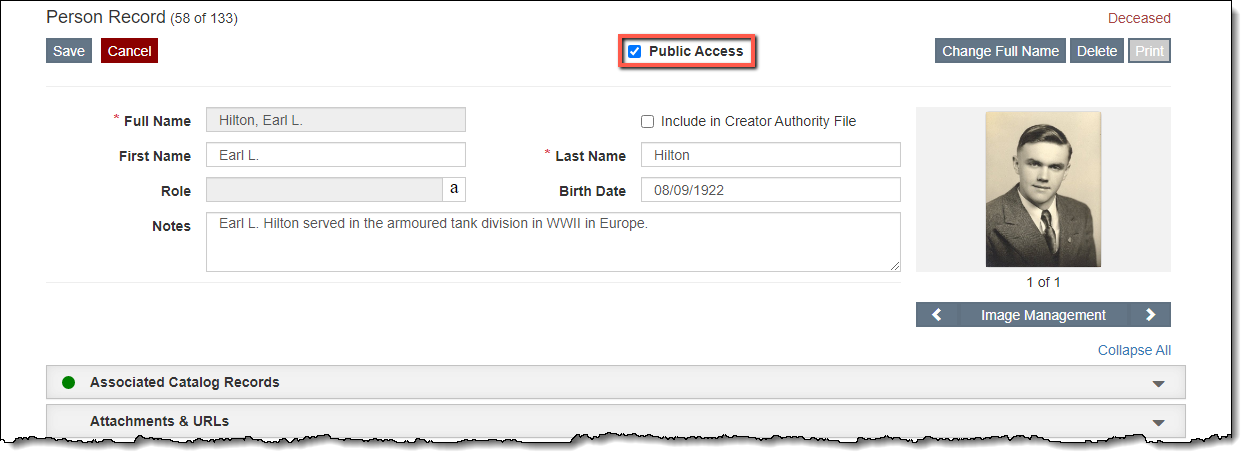
Task: Delete this person record
Action: 1097,51
